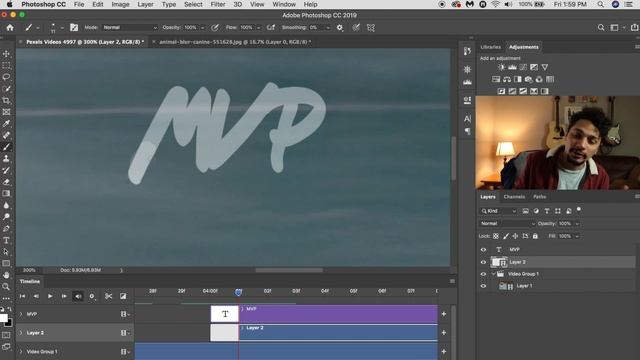Open smoothing options gear icon
This screenshot has height=360, width=640.
point(340,27)
